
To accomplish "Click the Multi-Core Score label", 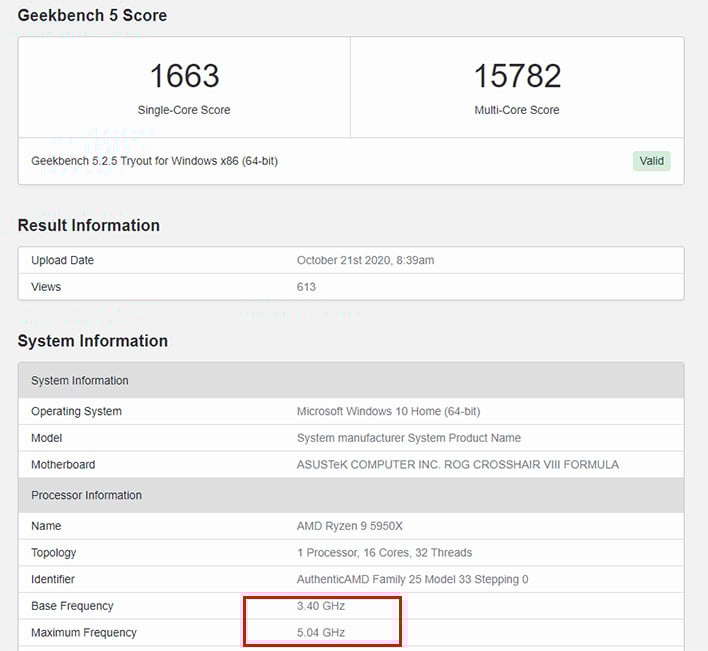I will (x=517, y=110).
